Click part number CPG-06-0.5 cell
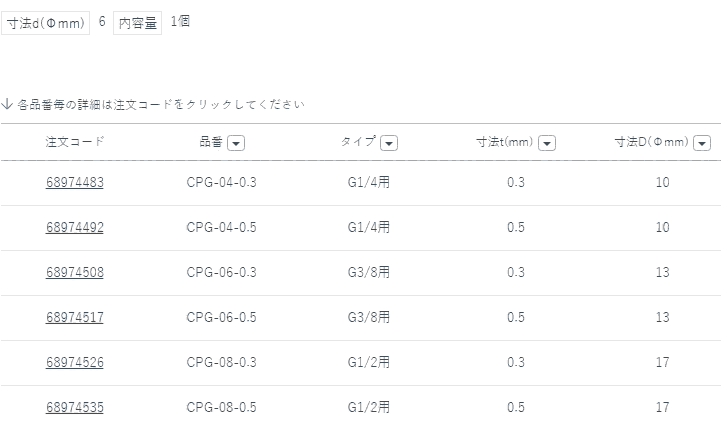This screenshot has height=427, width=721. 222,317
